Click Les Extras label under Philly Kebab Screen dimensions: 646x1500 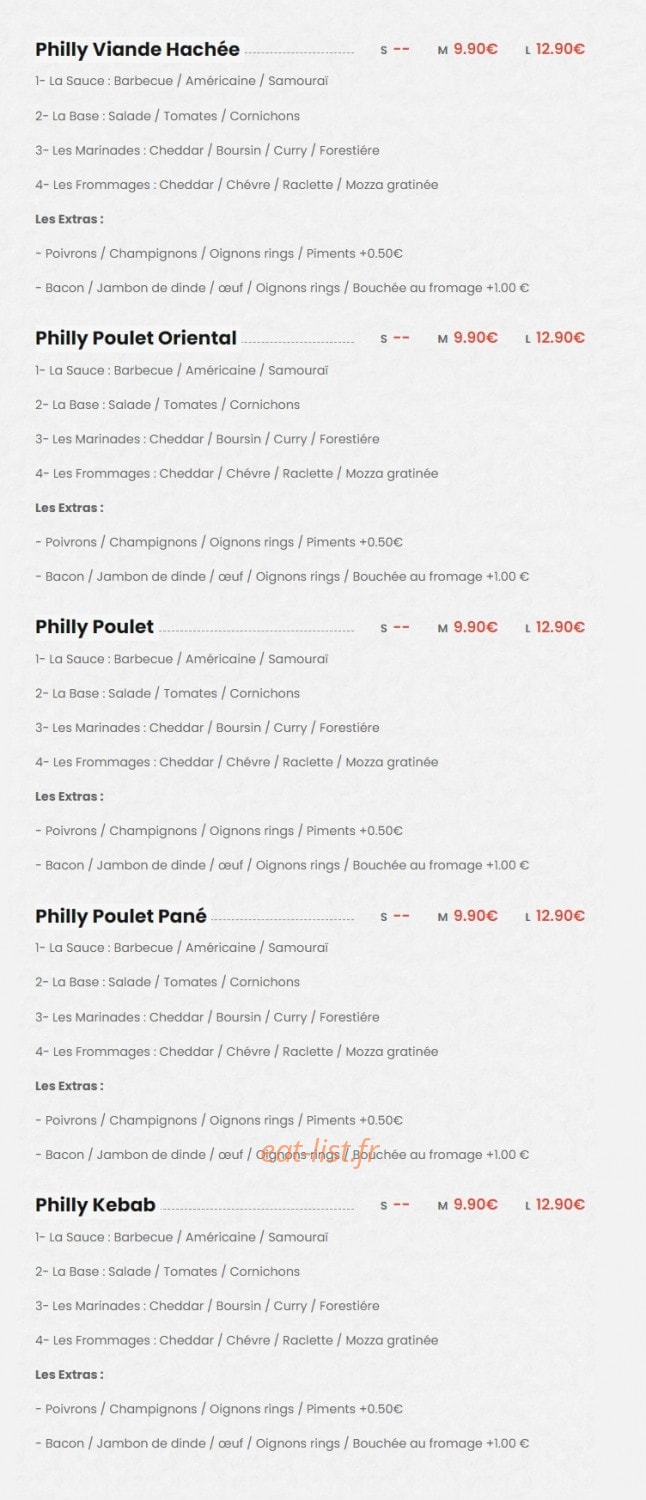tap(69, 1375)
